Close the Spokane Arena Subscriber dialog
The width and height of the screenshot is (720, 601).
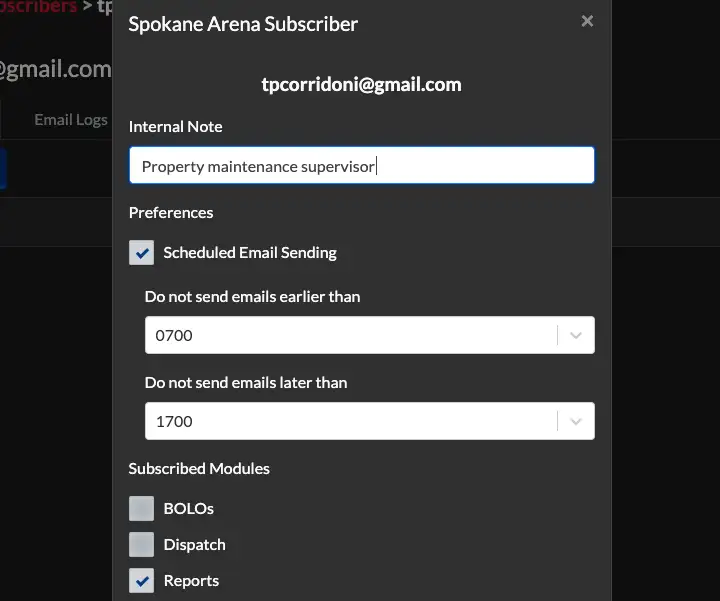[x=587, y=21]
